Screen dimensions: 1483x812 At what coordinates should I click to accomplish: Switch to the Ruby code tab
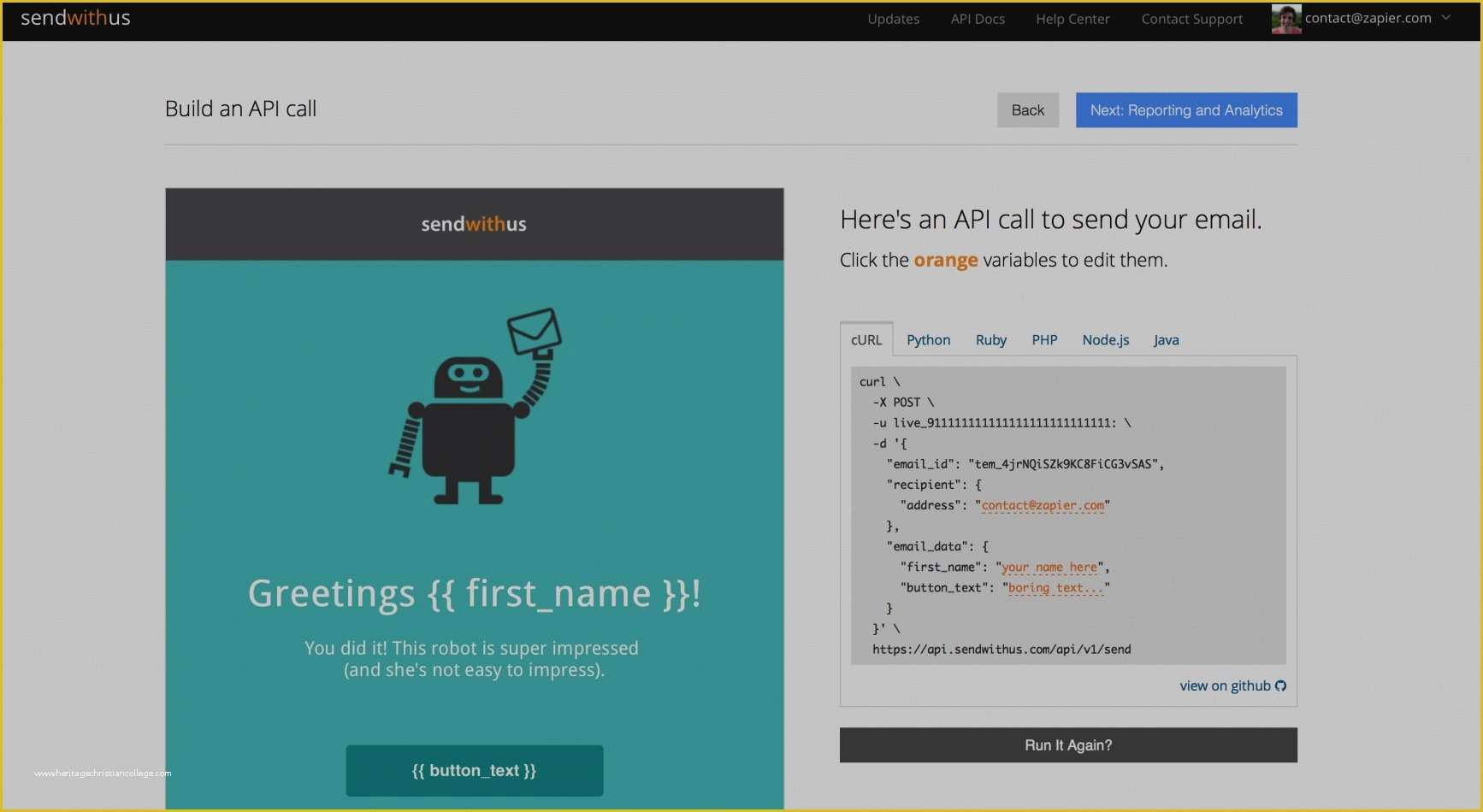(990, 340)
